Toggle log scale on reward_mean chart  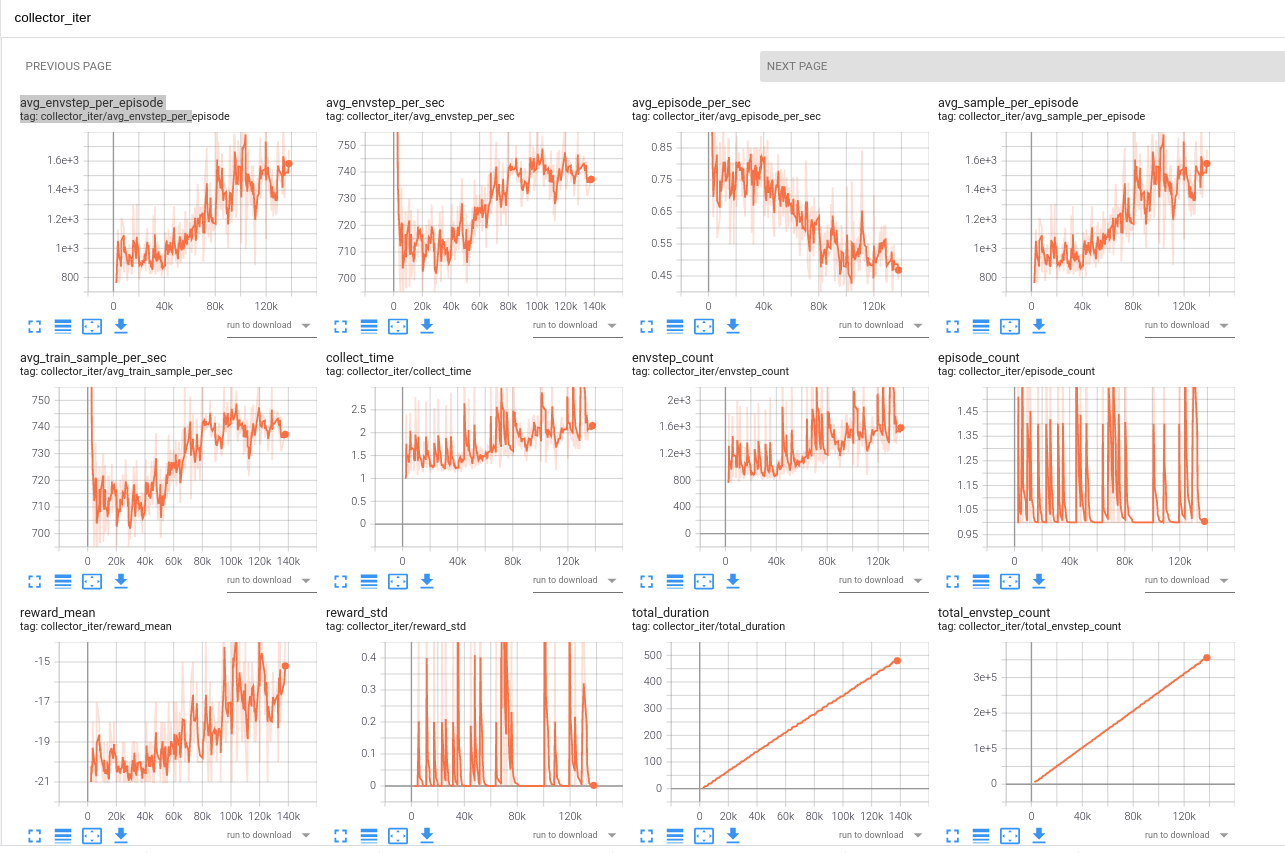(x=63, y=836)
